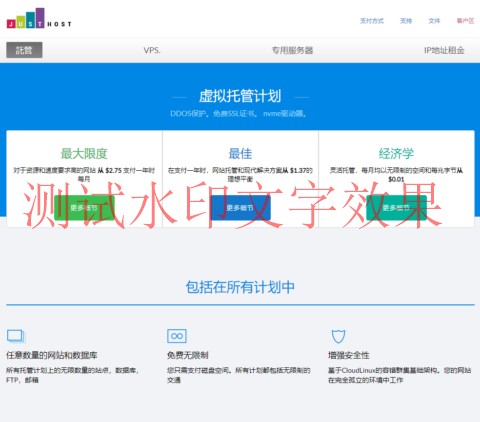The height and width of the screenshot is (422, 480).
Task: Click teal 更多细节 button under 经济学
Action: (396, 208)
